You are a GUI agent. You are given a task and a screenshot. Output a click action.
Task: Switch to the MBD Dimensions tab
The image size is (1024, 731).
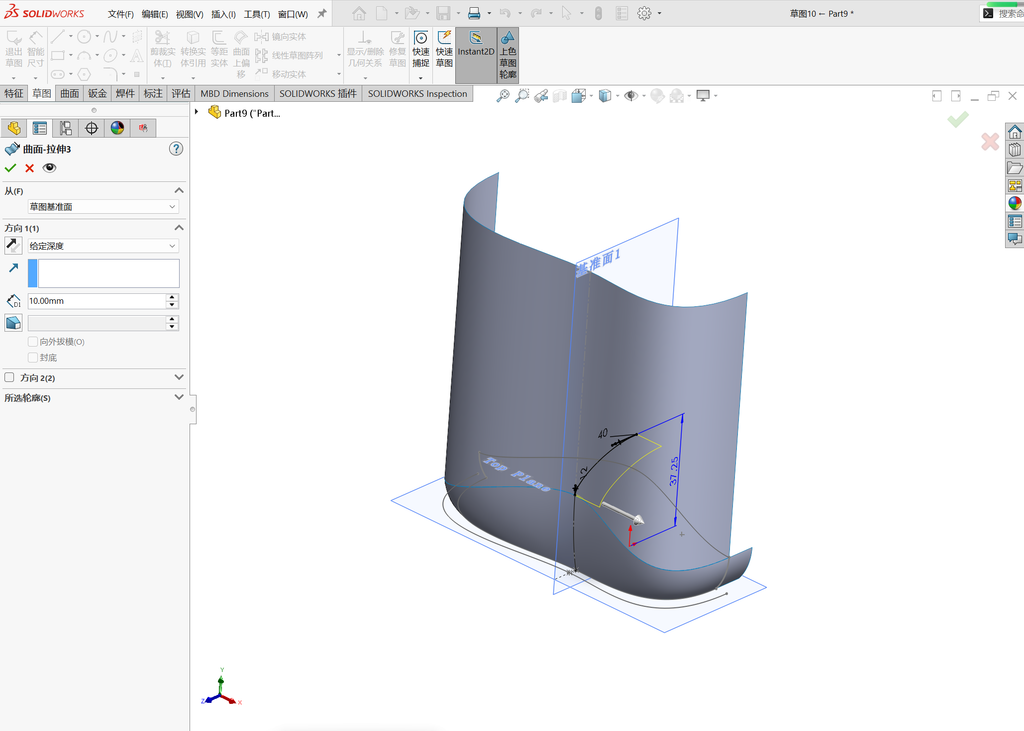pos(234,93)
